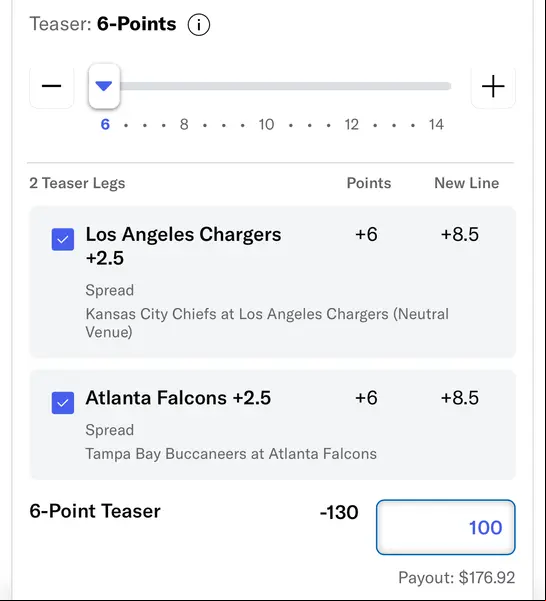Click the wager amount field showing 100
The height and width of the screenshot is (601, 546).
pyautogui.click(x=446, y=527)
